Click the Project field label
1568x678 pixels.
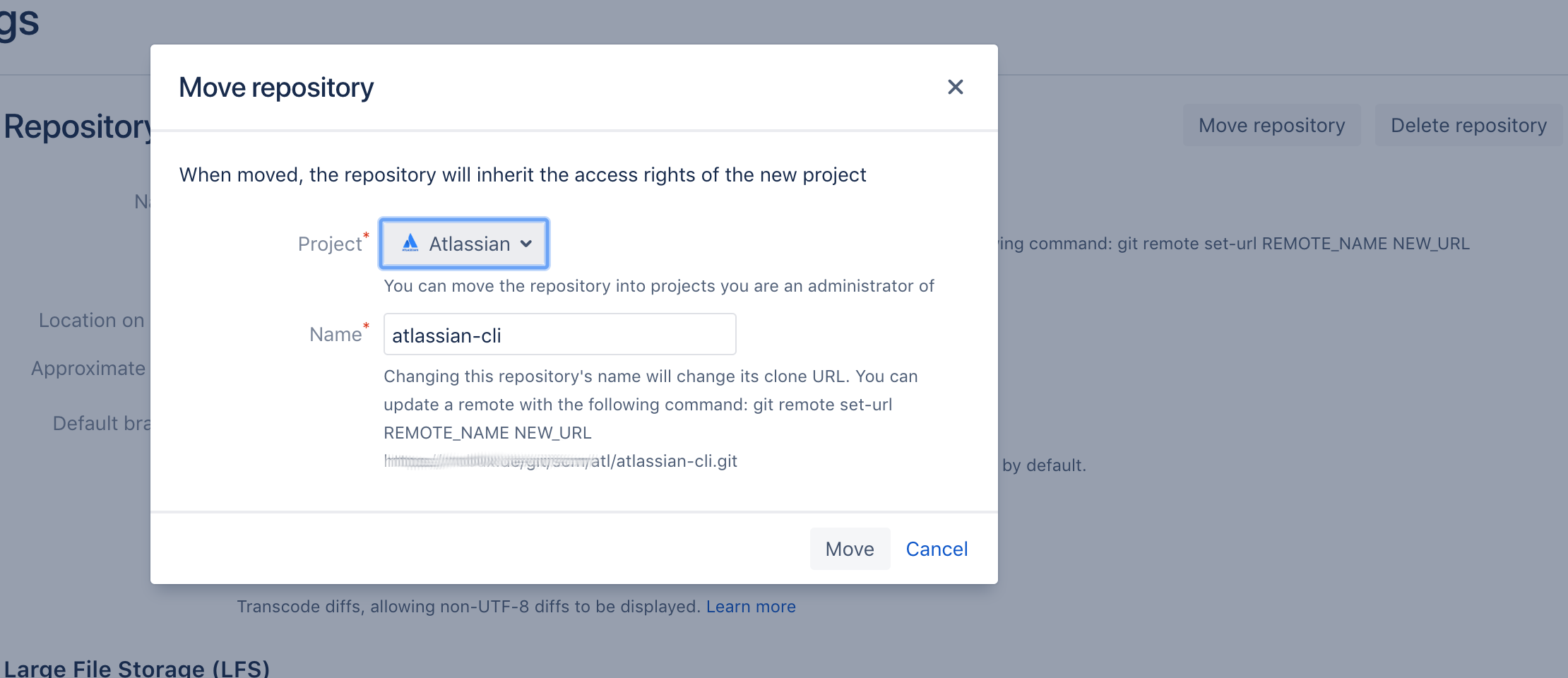330,244
